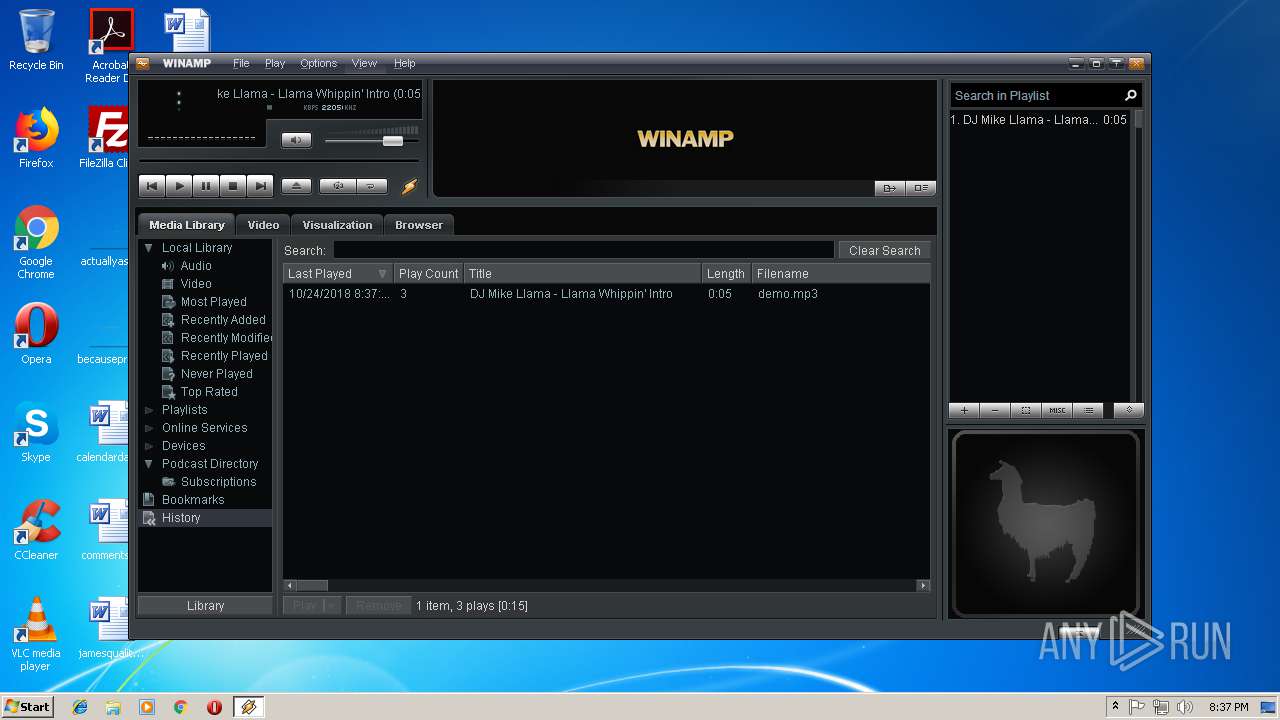Select the Top Rated view
The height and width of the screenshot is (720, 1280).
pyautogui.click(x=209, y=392)
